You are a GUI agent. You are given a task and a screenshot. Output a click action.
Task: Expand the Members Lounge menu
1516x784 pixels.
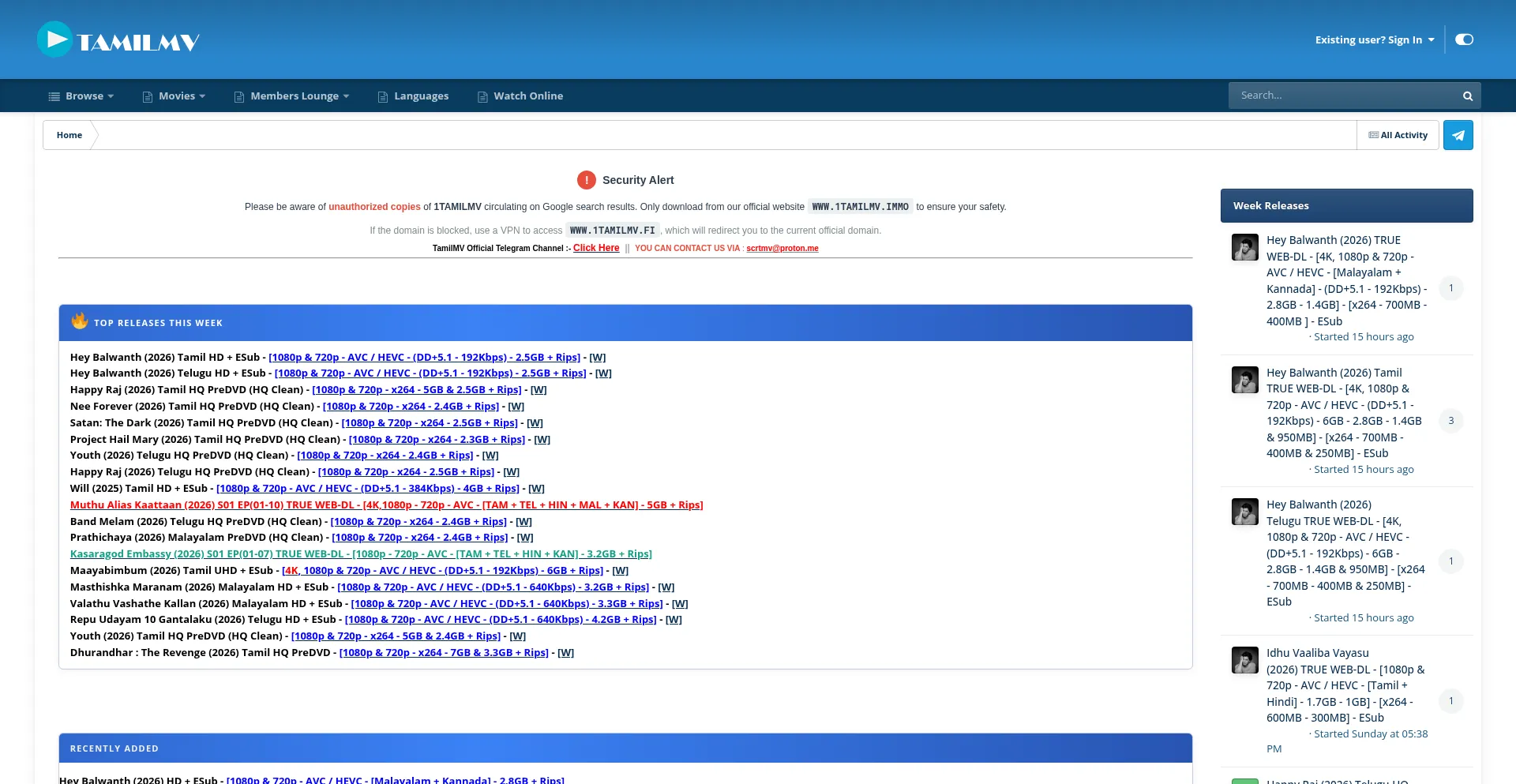[x=291, y=96]
